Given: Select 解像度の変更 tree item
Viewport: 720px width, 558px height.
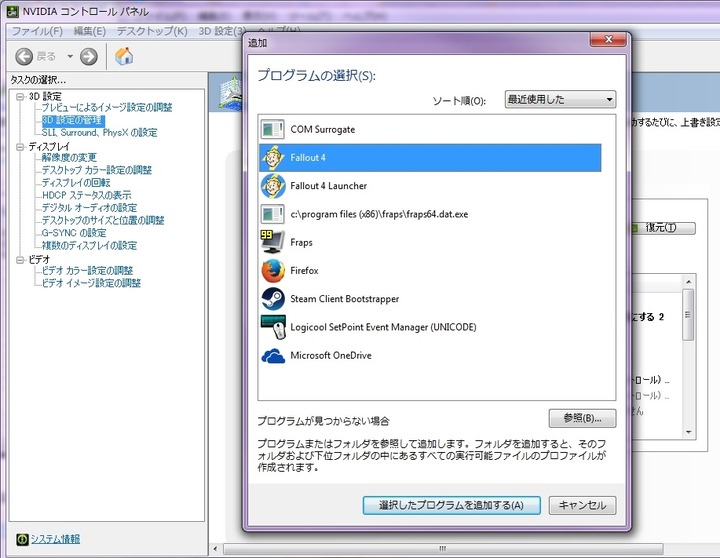Looking at the screenshot, I should [69, 158].
